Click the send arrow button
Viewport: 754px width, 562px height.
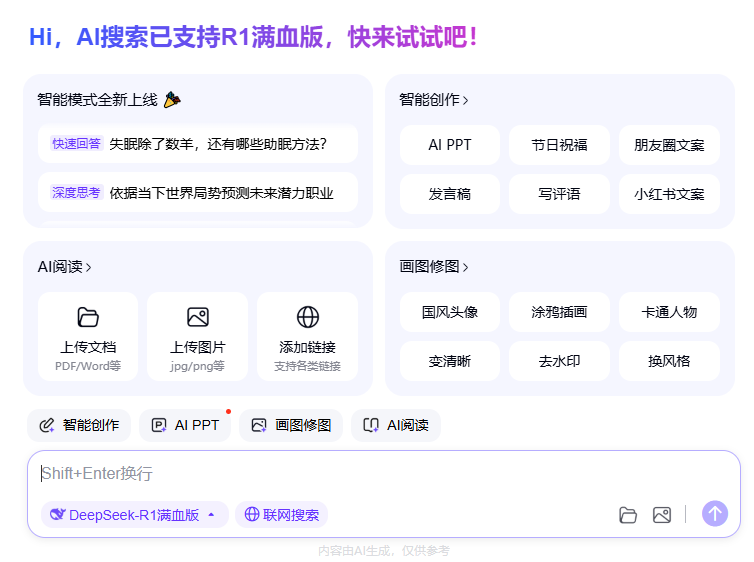pyautogui.click(x=715, y=514)
